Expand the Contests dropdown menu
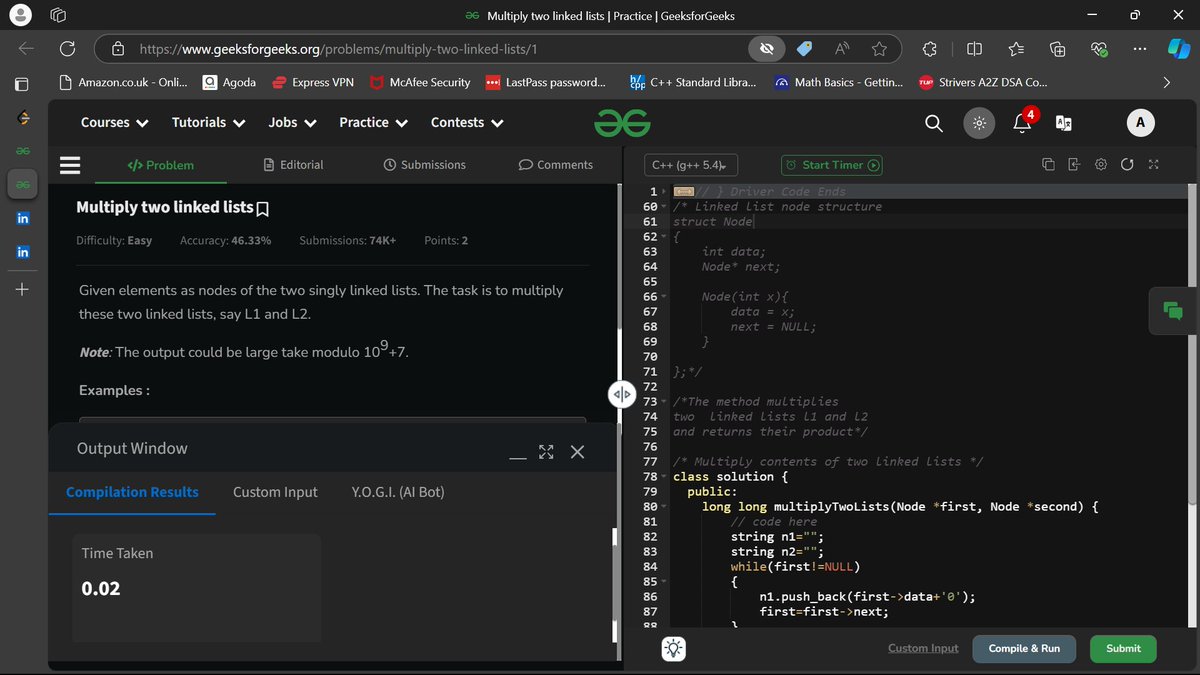Viewport: 1200px width, 675px height. [467, 122]
